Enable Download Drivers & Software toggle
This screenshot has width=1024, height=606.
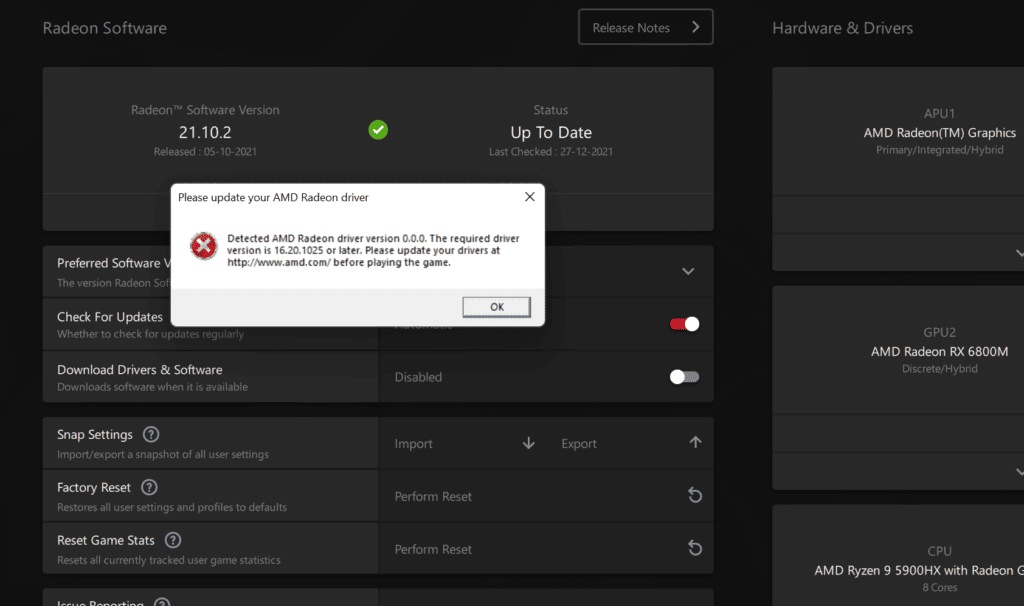pyautogui.click(x=684, y=377)
